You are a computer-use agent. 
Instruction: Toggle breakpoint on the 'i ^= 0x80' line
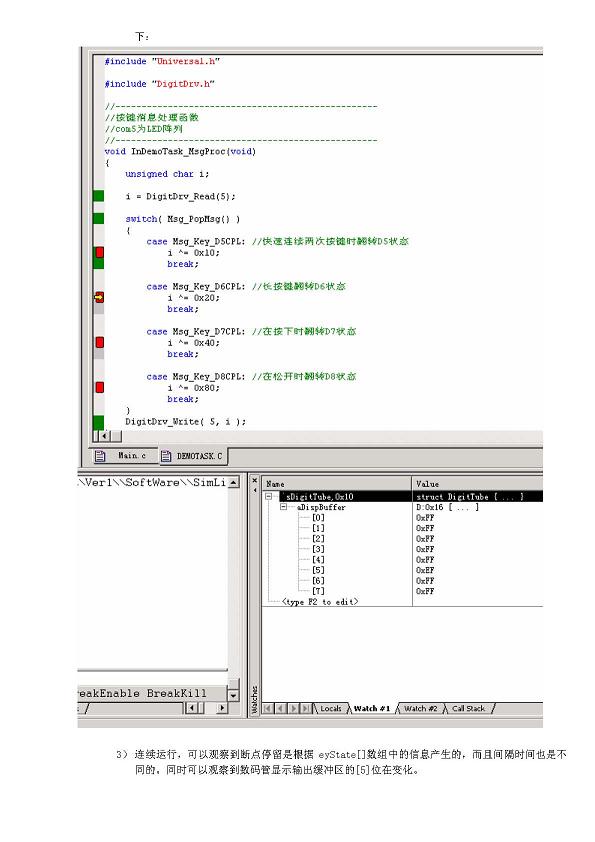tap(99, 387)
